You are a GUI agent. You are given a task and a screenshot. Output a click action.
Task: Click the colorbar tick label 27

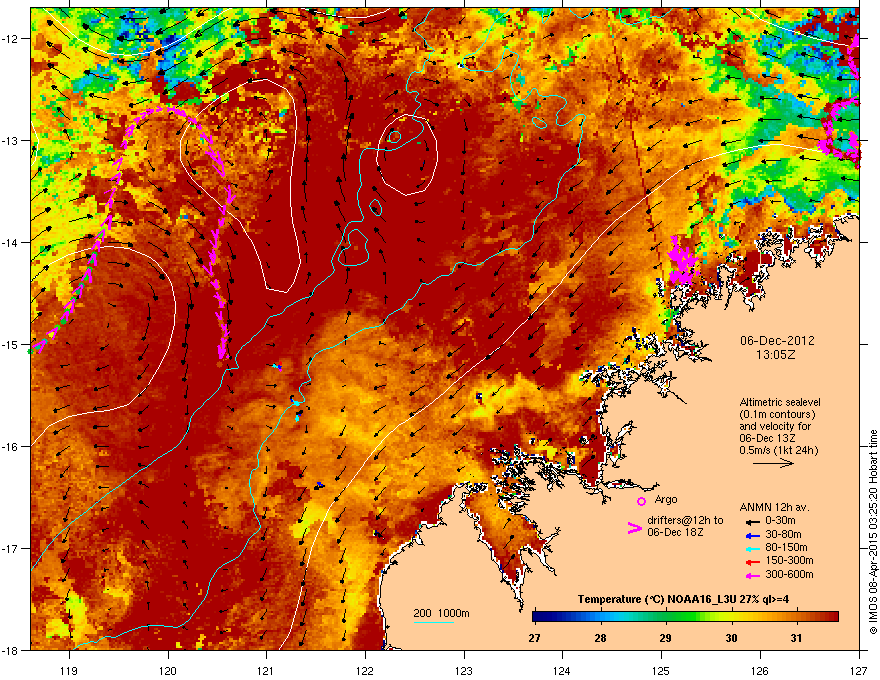click(x=534, y=638)
